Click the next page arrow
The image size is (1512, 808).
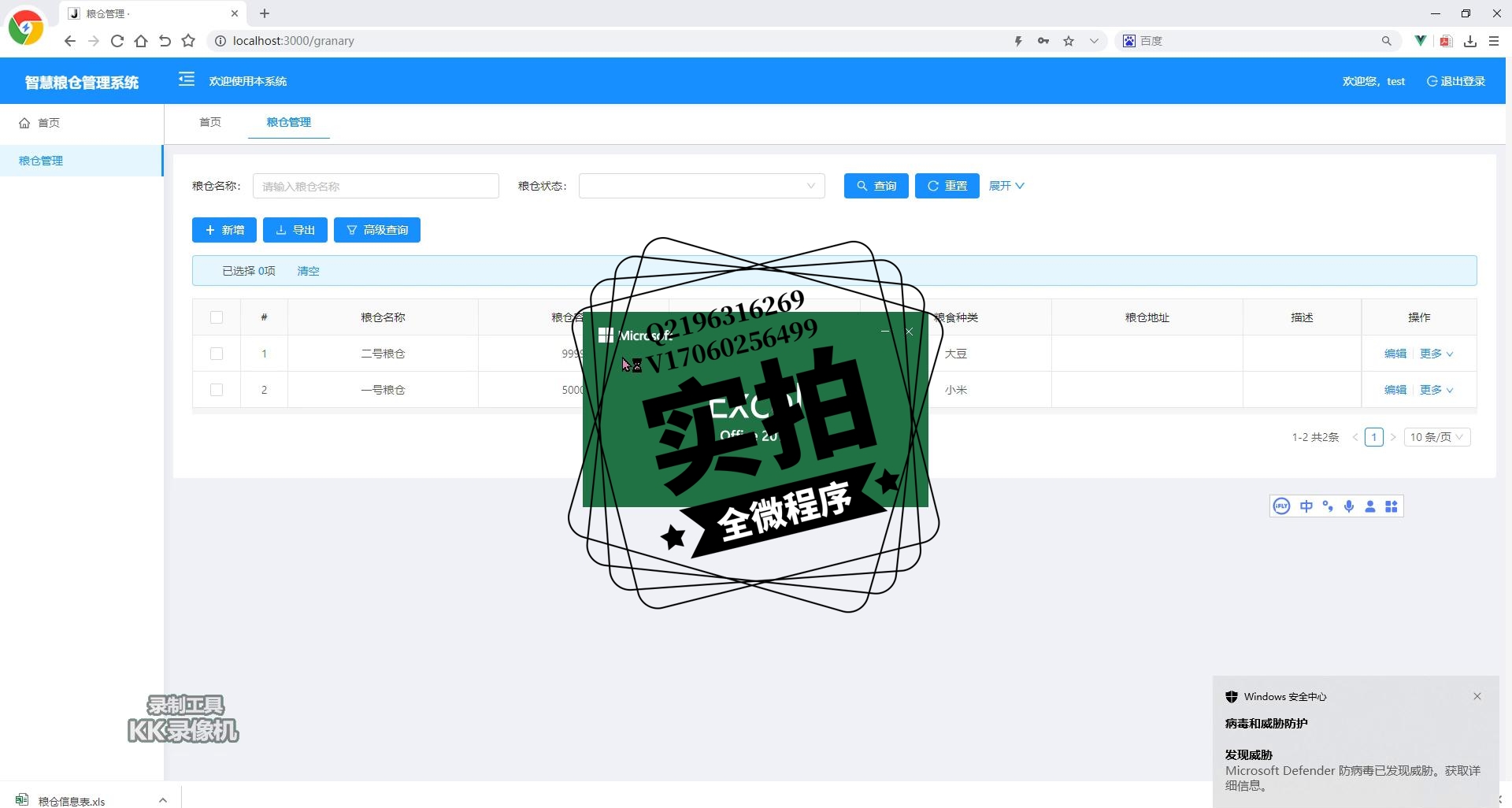(x=1393, y=437)
